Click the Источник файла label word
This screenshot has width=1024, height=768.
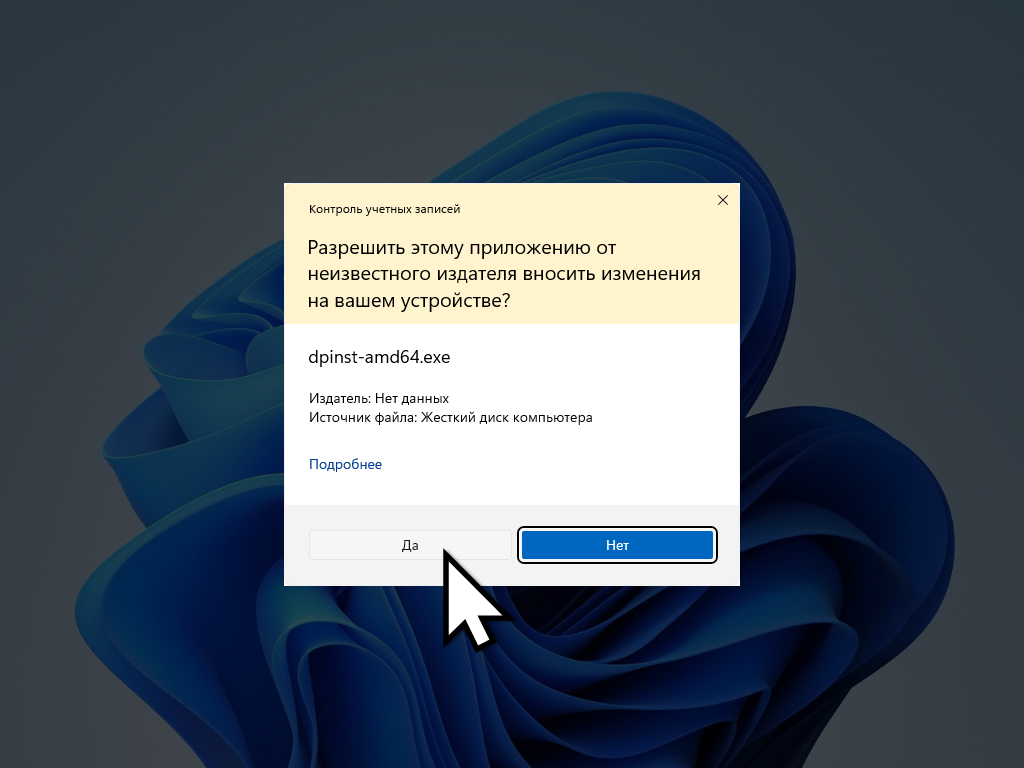361,417
